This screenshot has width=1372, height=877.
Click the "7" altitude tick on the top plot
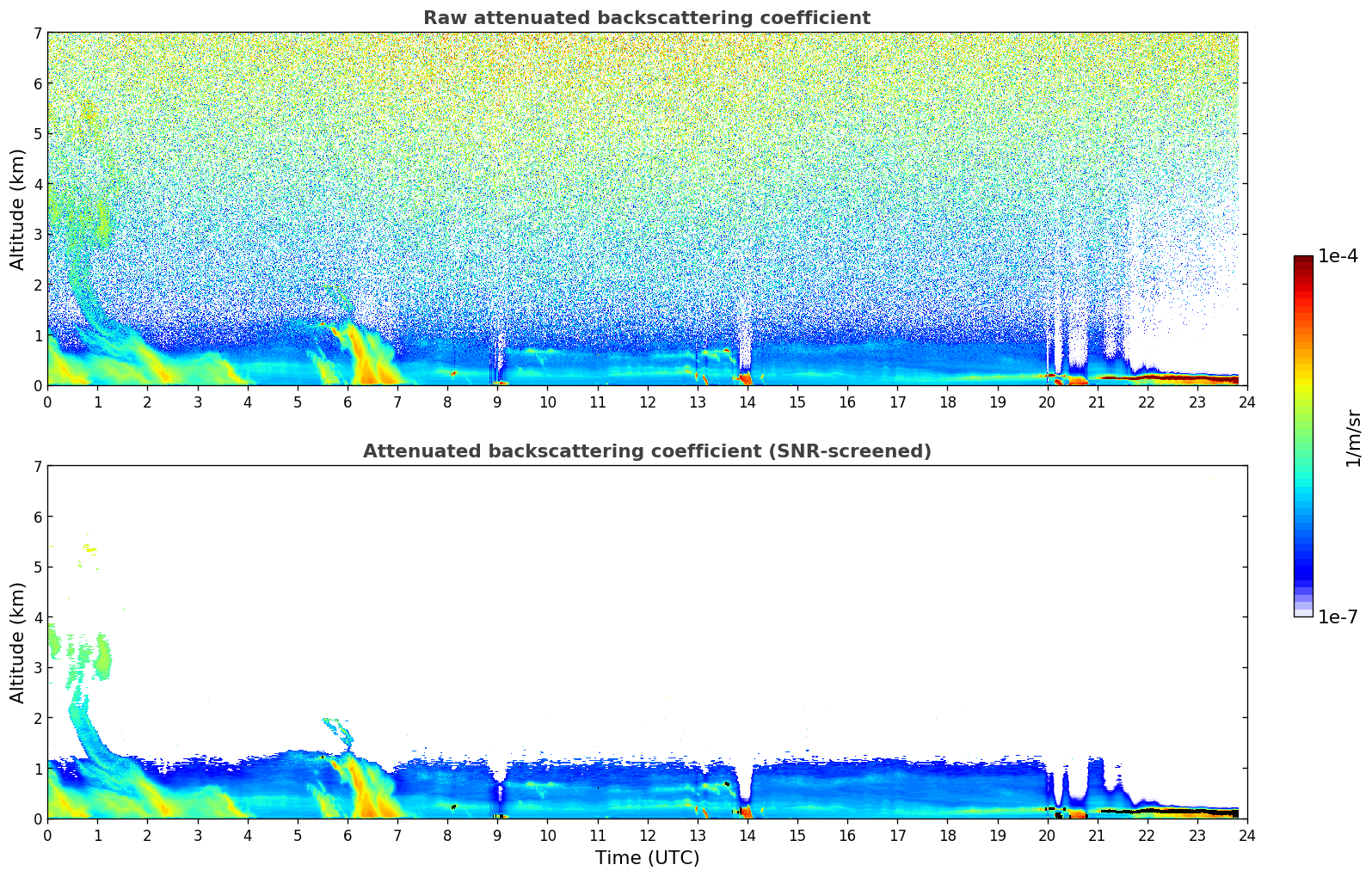click(38, 33)
